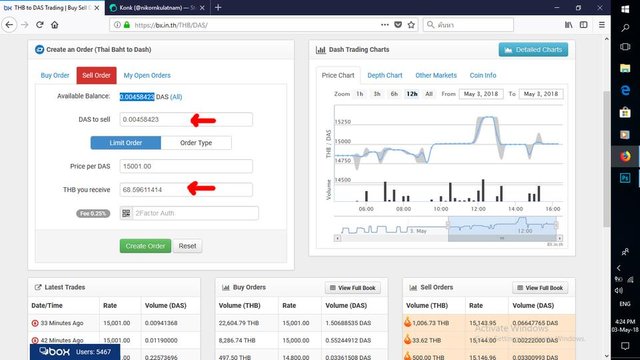Viewport: 640px width, 360px height.
Task: Open the Firefox hamburger menu
Action: tap(602, 25)
